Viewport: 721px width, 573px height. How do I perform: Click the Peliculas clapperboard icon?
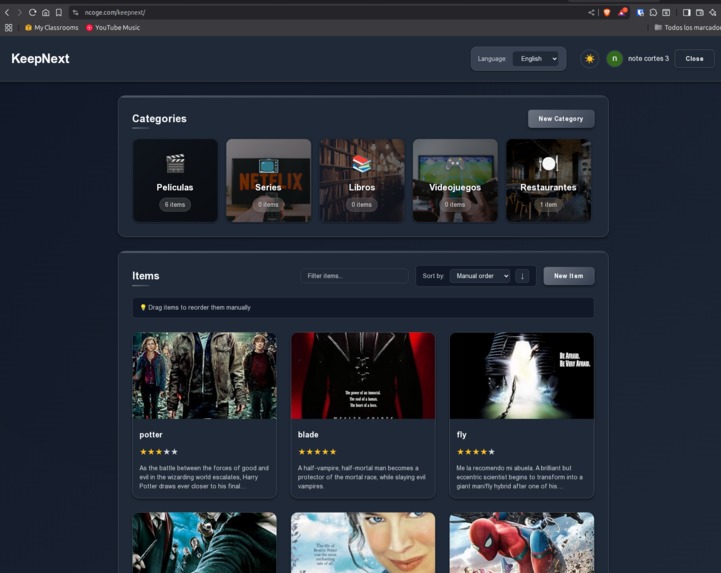(x=175, y=164)
